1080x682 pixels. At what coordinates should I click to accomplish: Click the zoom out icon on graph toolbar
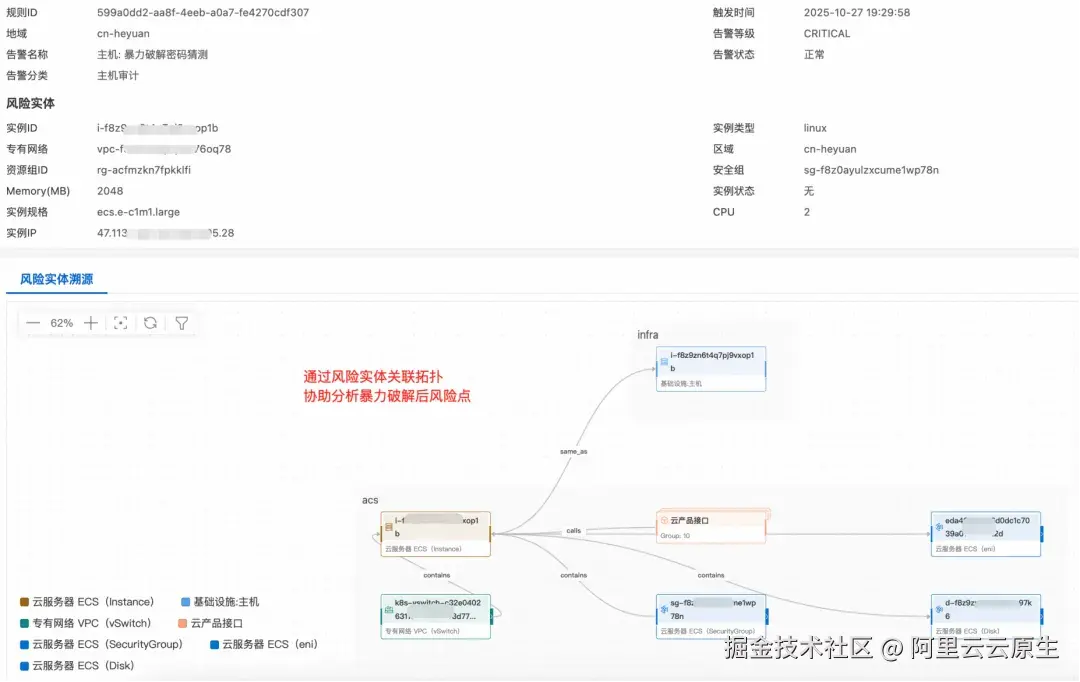pos(32,322)
